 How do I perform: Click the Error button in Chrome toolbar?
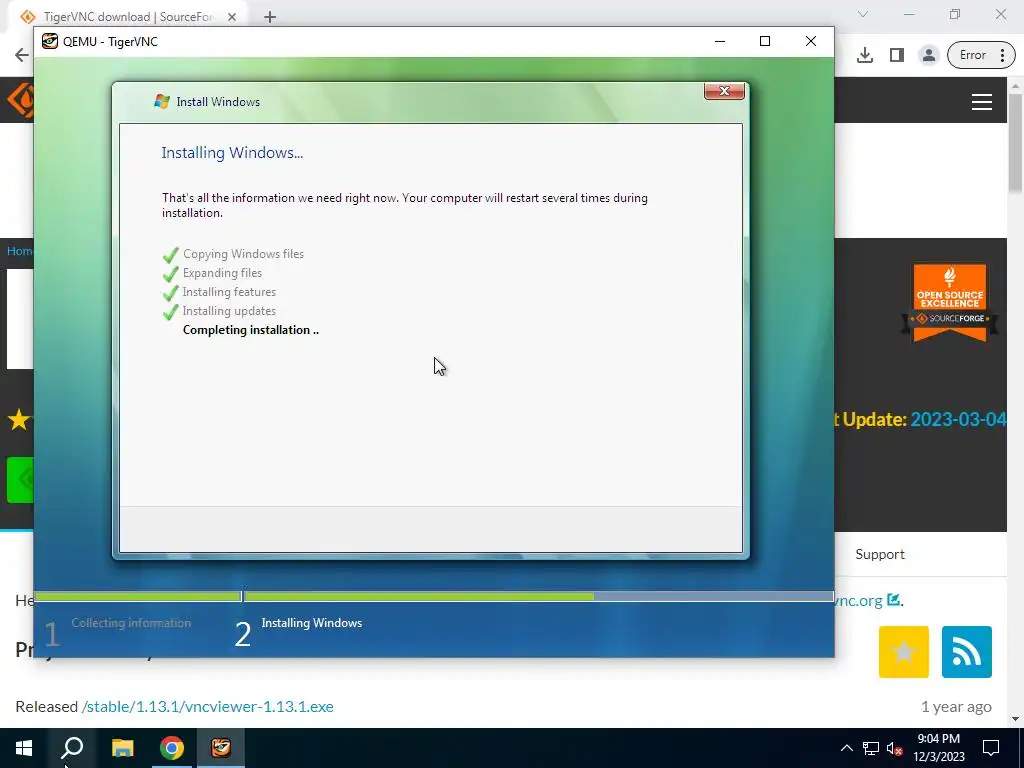[981, 55]
